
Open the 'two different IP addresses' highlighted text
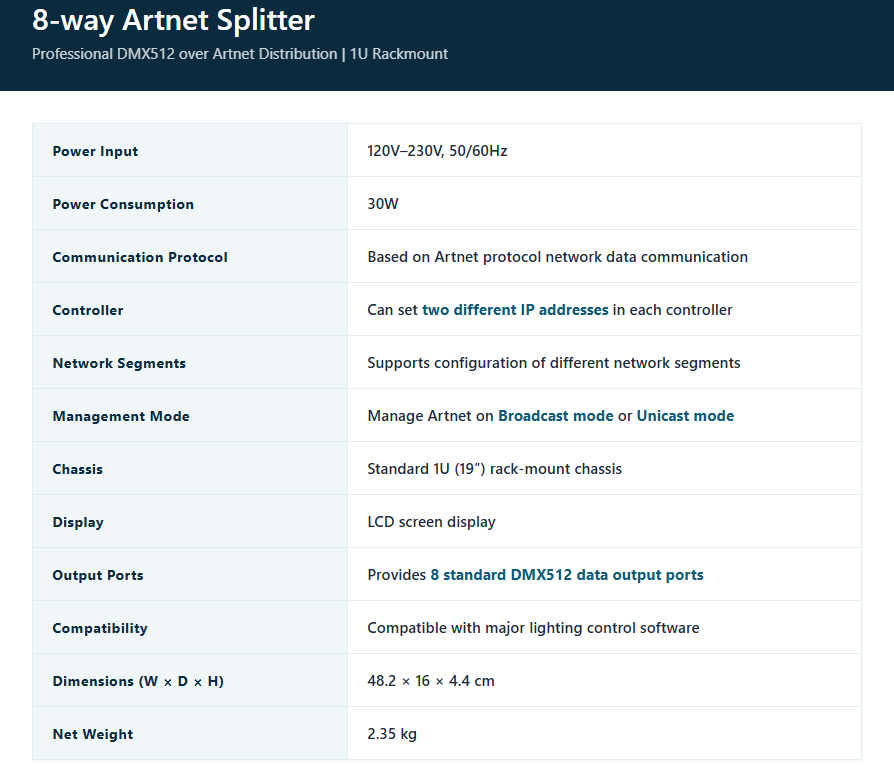click(x=515, y=310)
